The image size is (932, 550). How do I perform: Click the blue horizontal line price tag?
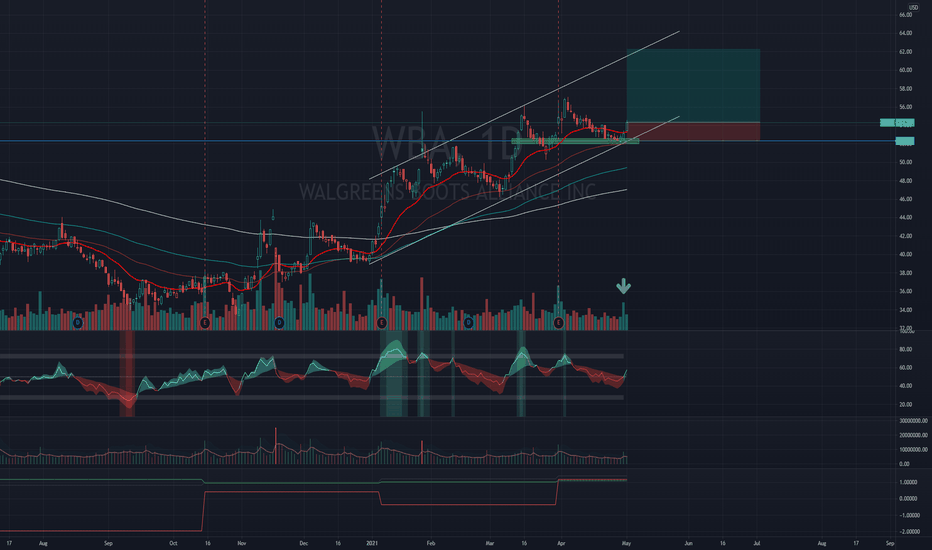pos(905,141)
